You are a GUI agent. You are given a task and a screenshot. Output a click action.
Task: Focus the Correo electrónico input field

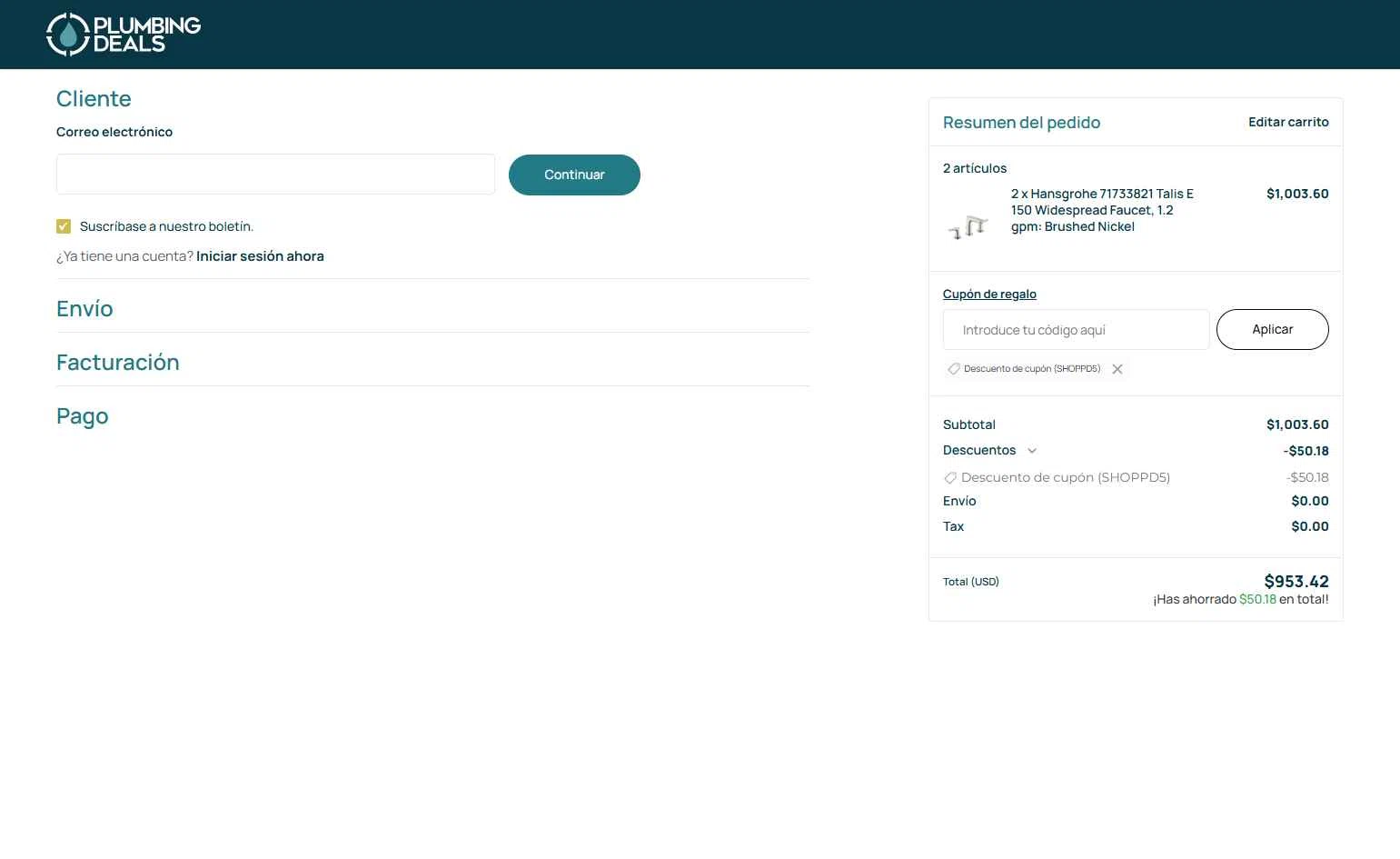pos(275,175)
